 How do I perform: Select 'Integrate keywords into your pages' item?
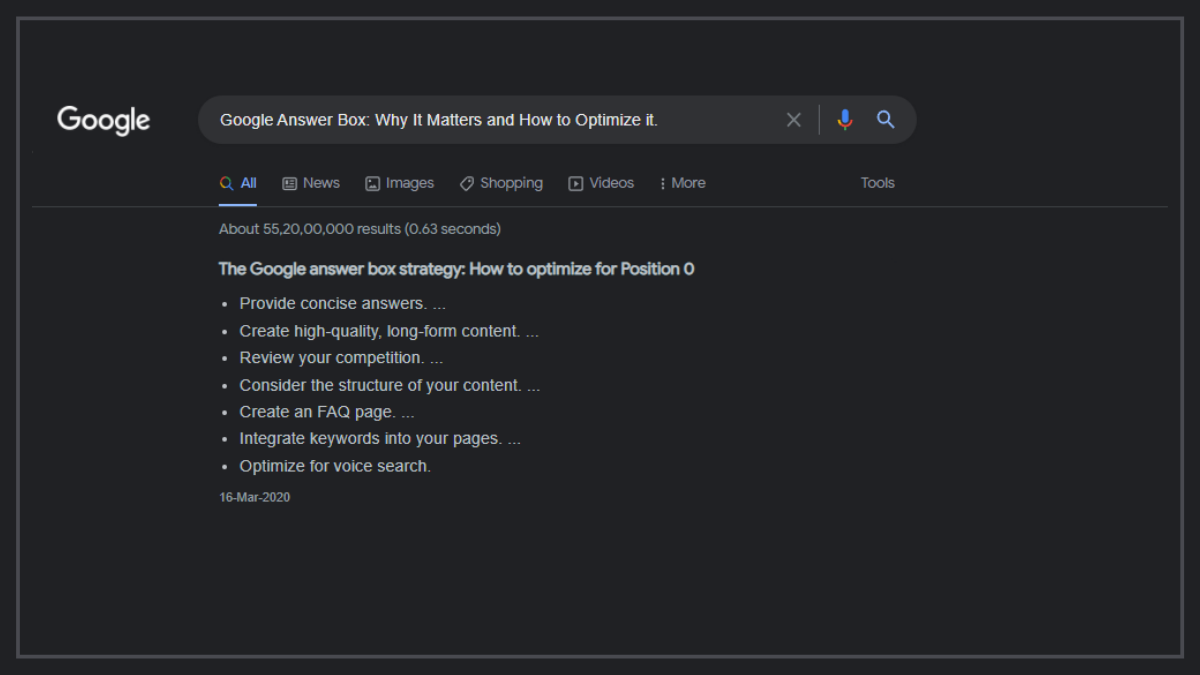point(380,438)
